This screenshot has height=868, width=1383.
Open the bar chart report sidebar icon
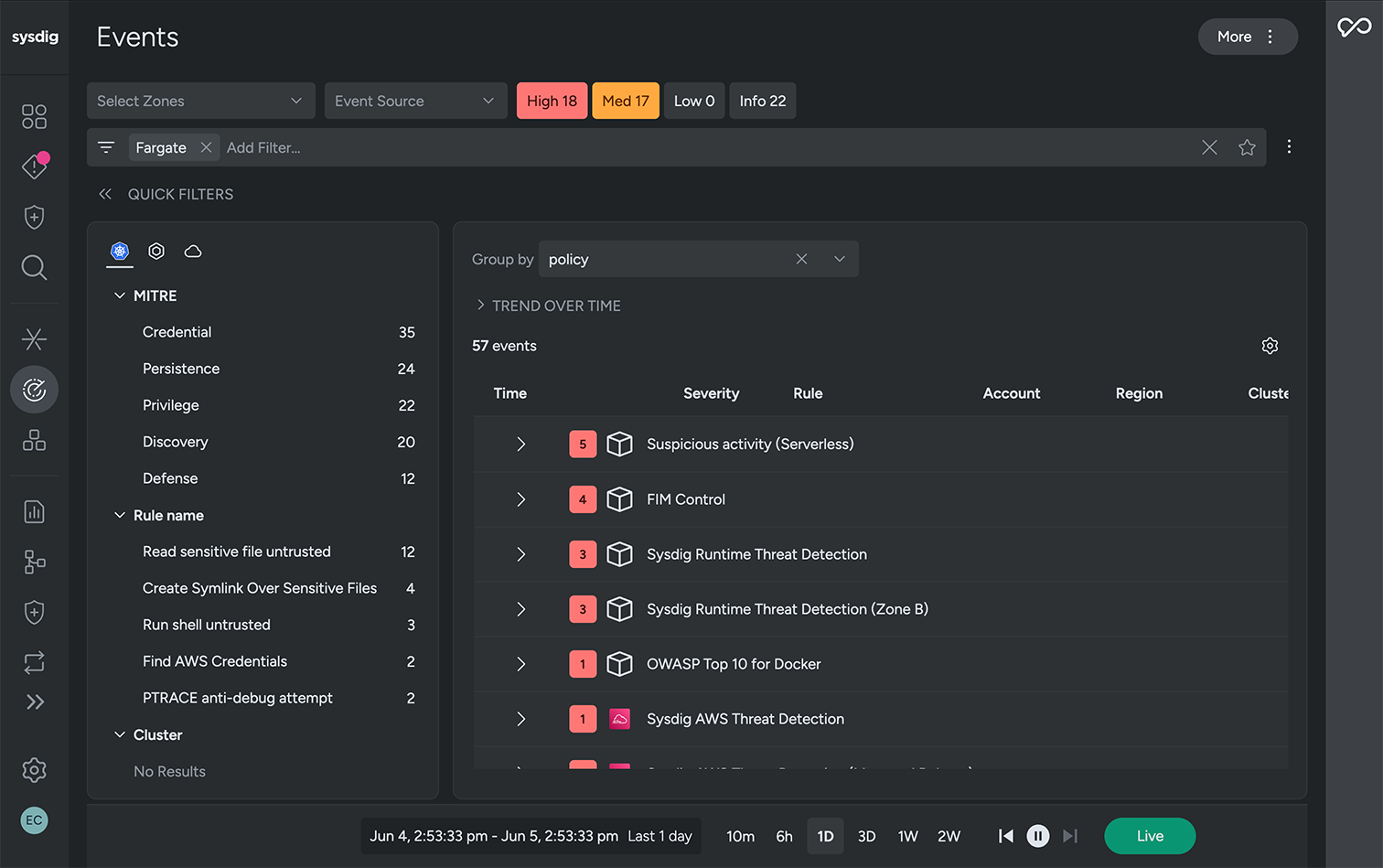pyautogui.click(x=34, y=511)
